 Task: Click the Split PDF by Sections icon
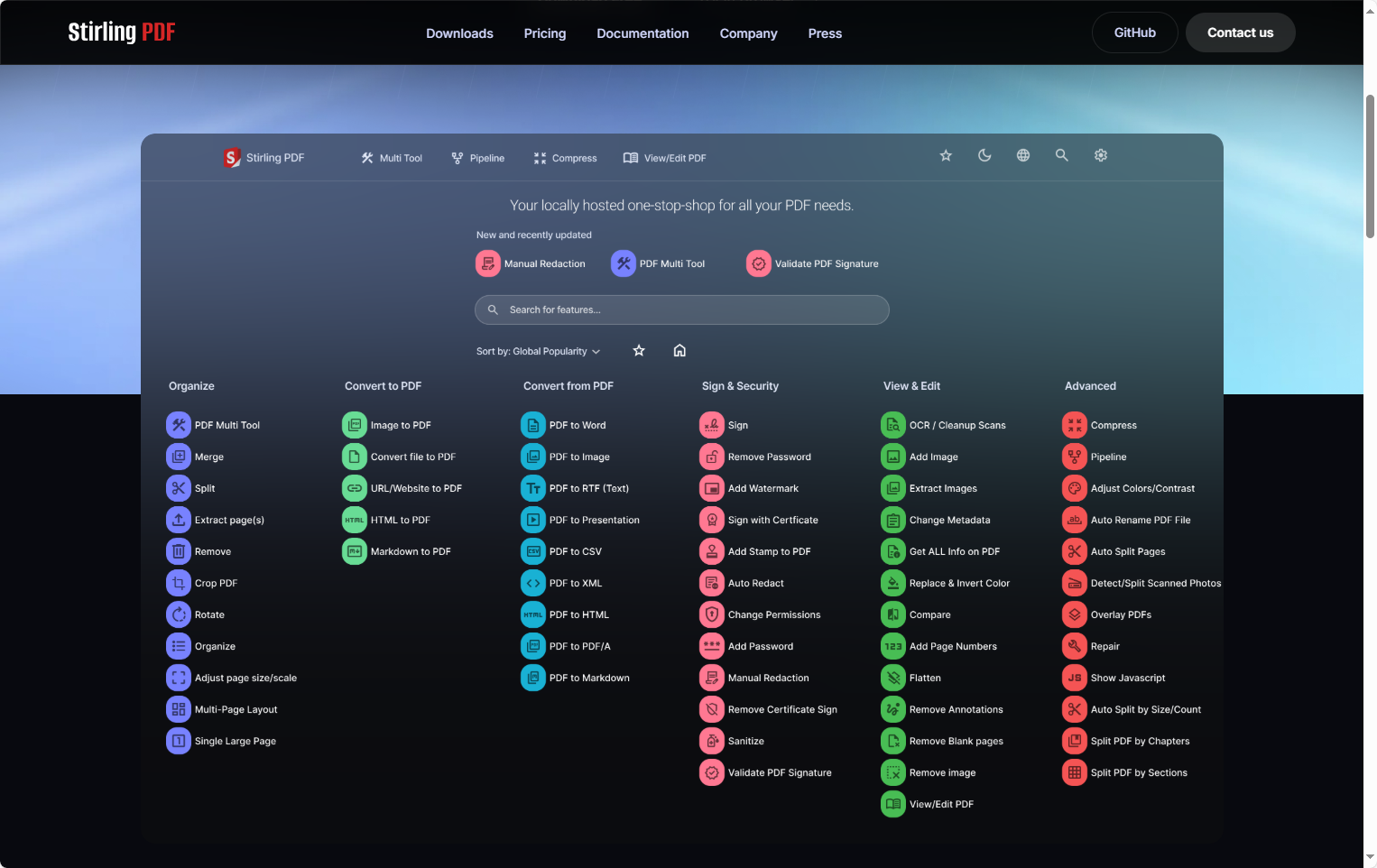[1075, 772]
